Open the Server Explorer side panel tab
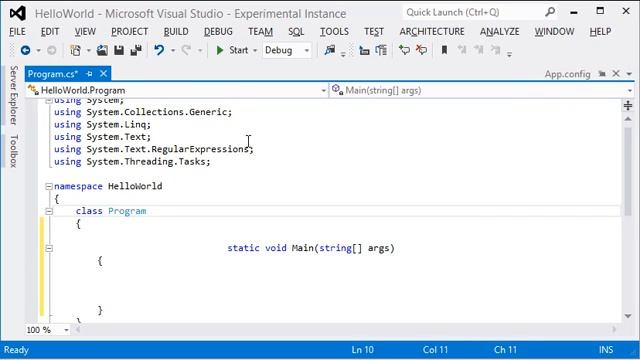 (x=13, y=95)
